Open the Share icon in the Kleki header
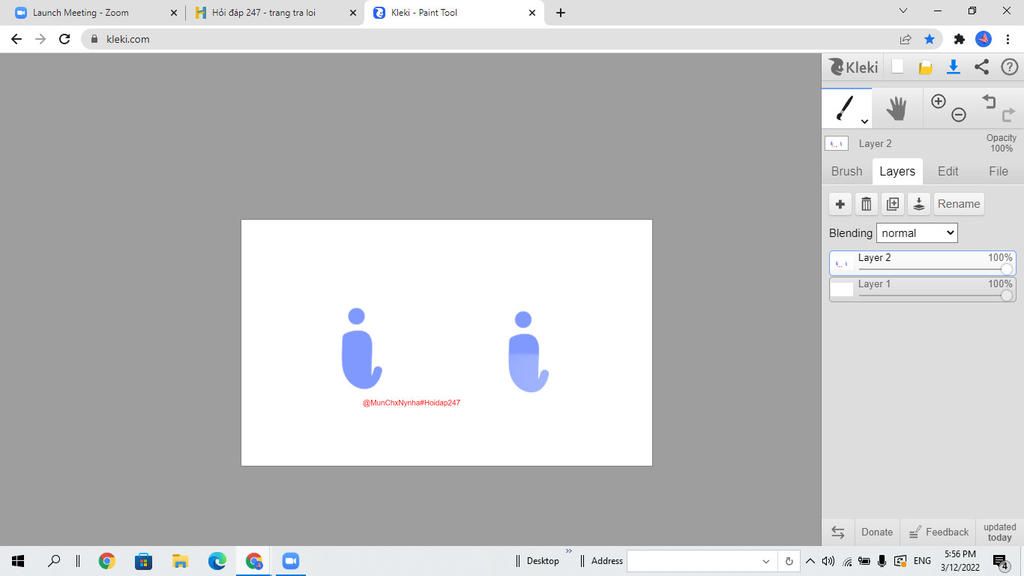The image size is (1024, 576). [x=982, y=67]
